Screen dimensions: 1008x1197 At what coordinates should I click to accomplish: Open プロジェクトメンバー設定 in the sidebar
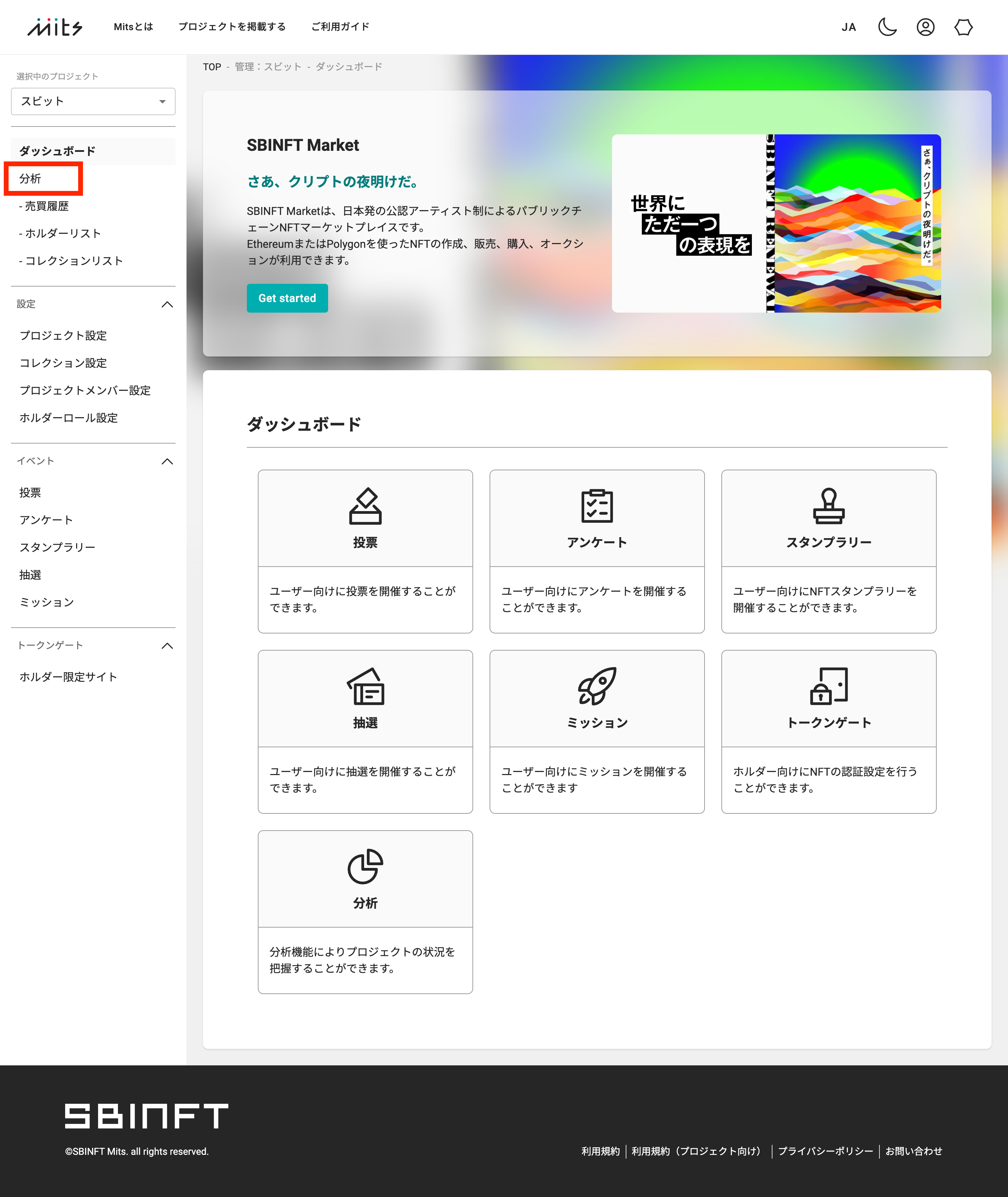pyautogui.click(x=85, y=390)
